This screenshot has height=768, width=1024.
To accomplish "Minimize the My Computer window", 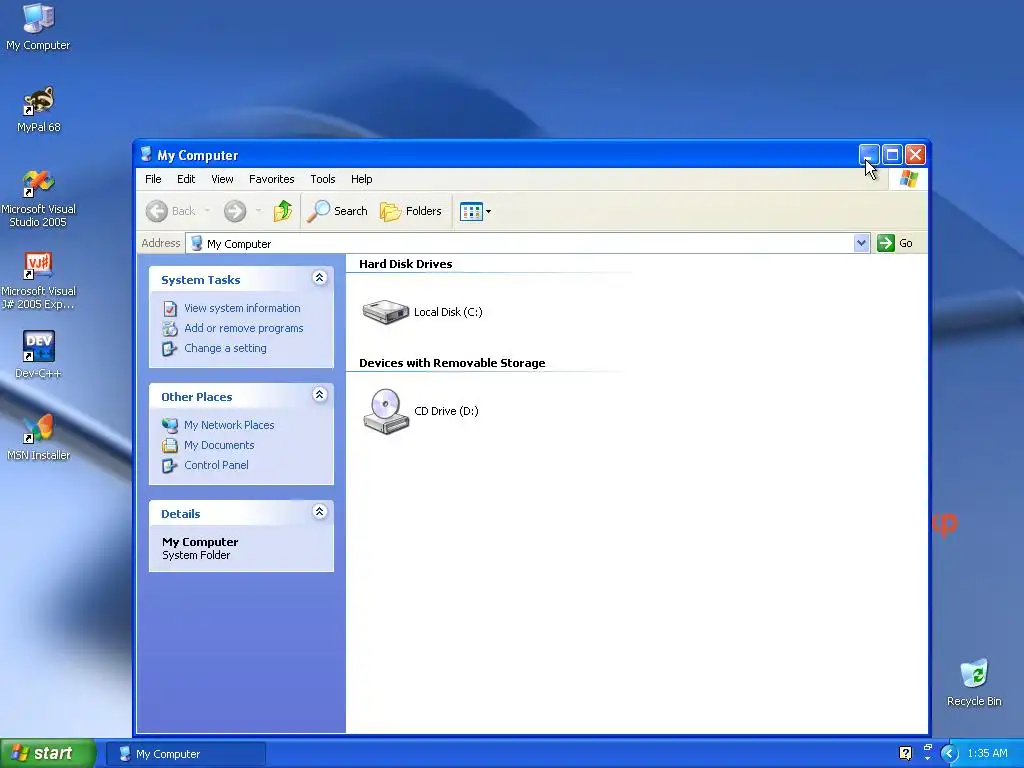I will point(869,155).
